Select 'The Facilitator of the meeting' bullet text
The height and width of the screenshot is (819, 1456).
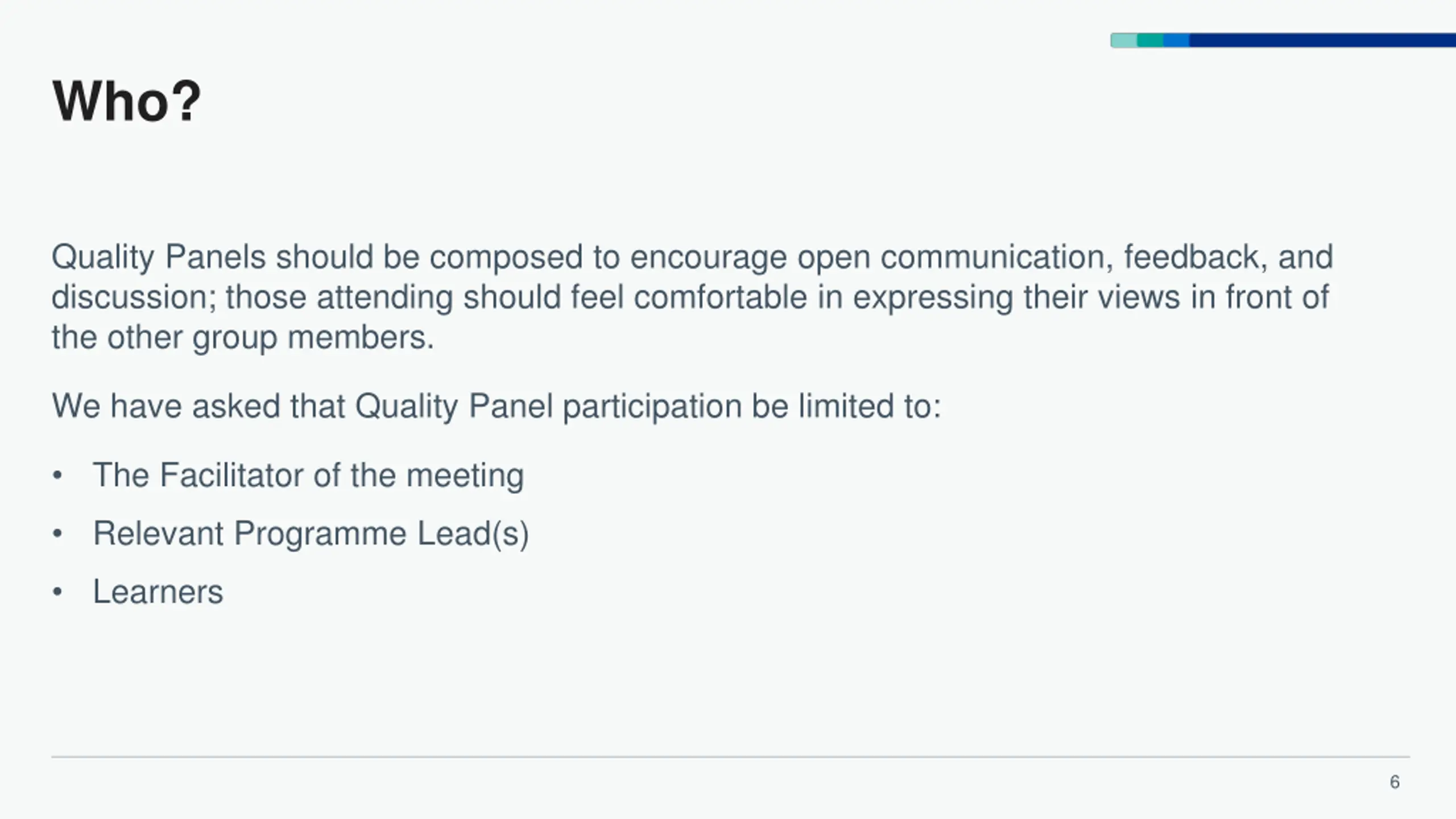[x=308, y=475]
